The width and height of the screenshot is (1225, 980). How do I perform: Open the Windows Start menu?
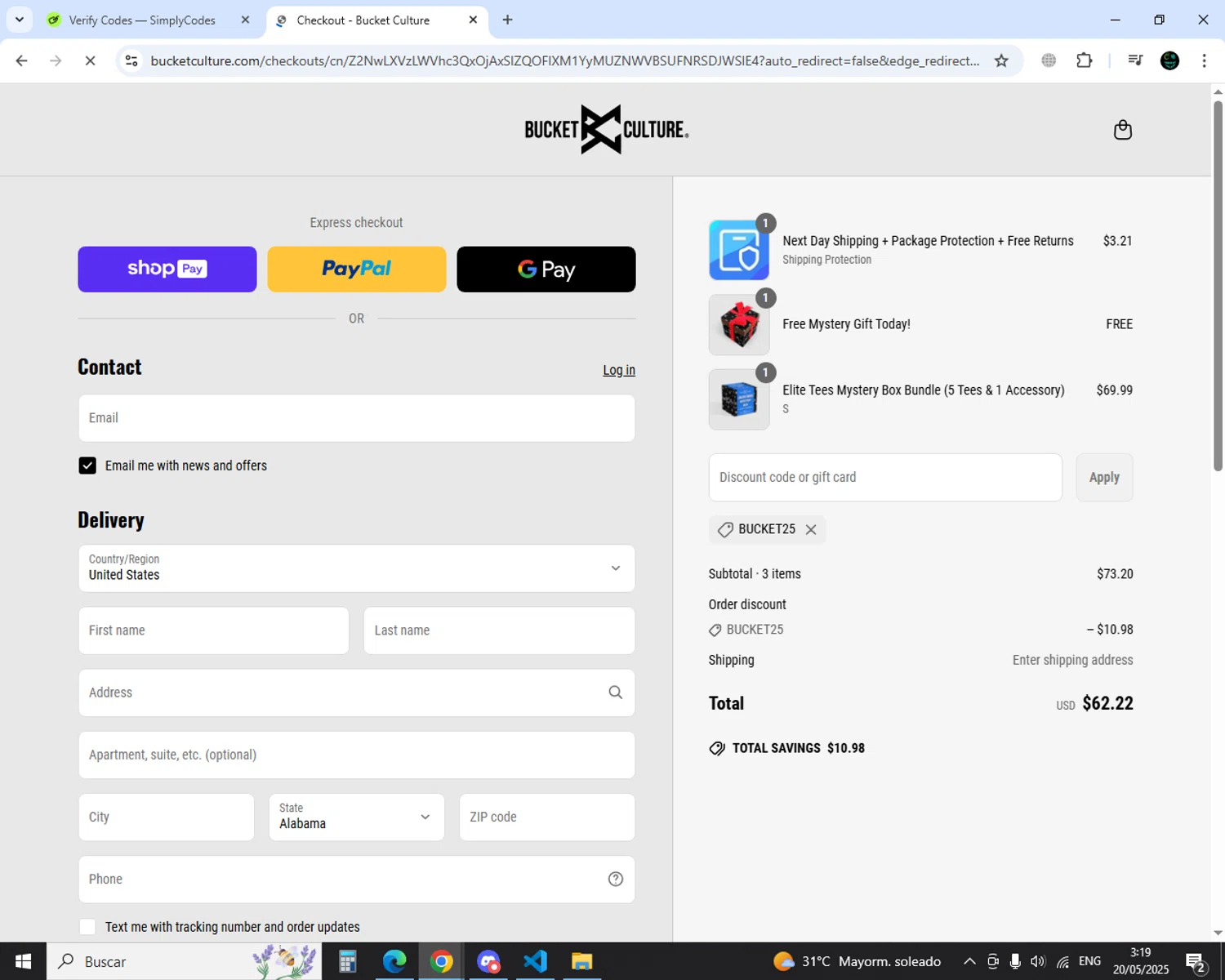tap(23, 961)
